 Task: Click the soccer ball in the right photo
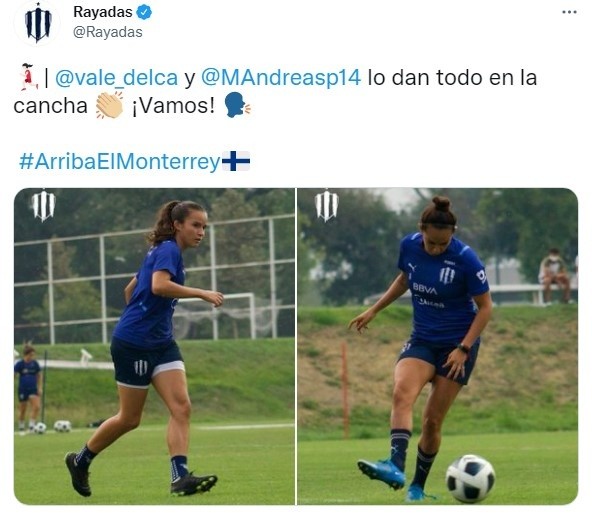pyautogui.click(x=470, y=479)
